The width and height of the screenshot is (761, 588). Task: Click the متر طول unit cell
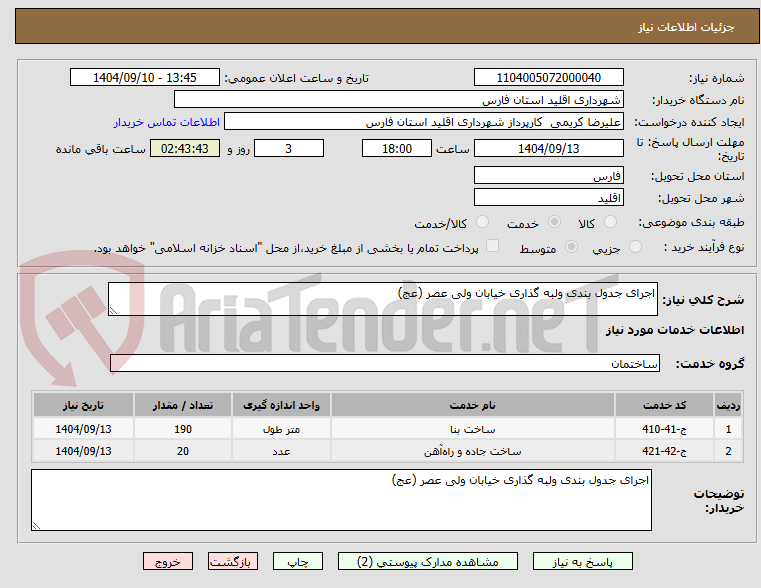[281, 429]
